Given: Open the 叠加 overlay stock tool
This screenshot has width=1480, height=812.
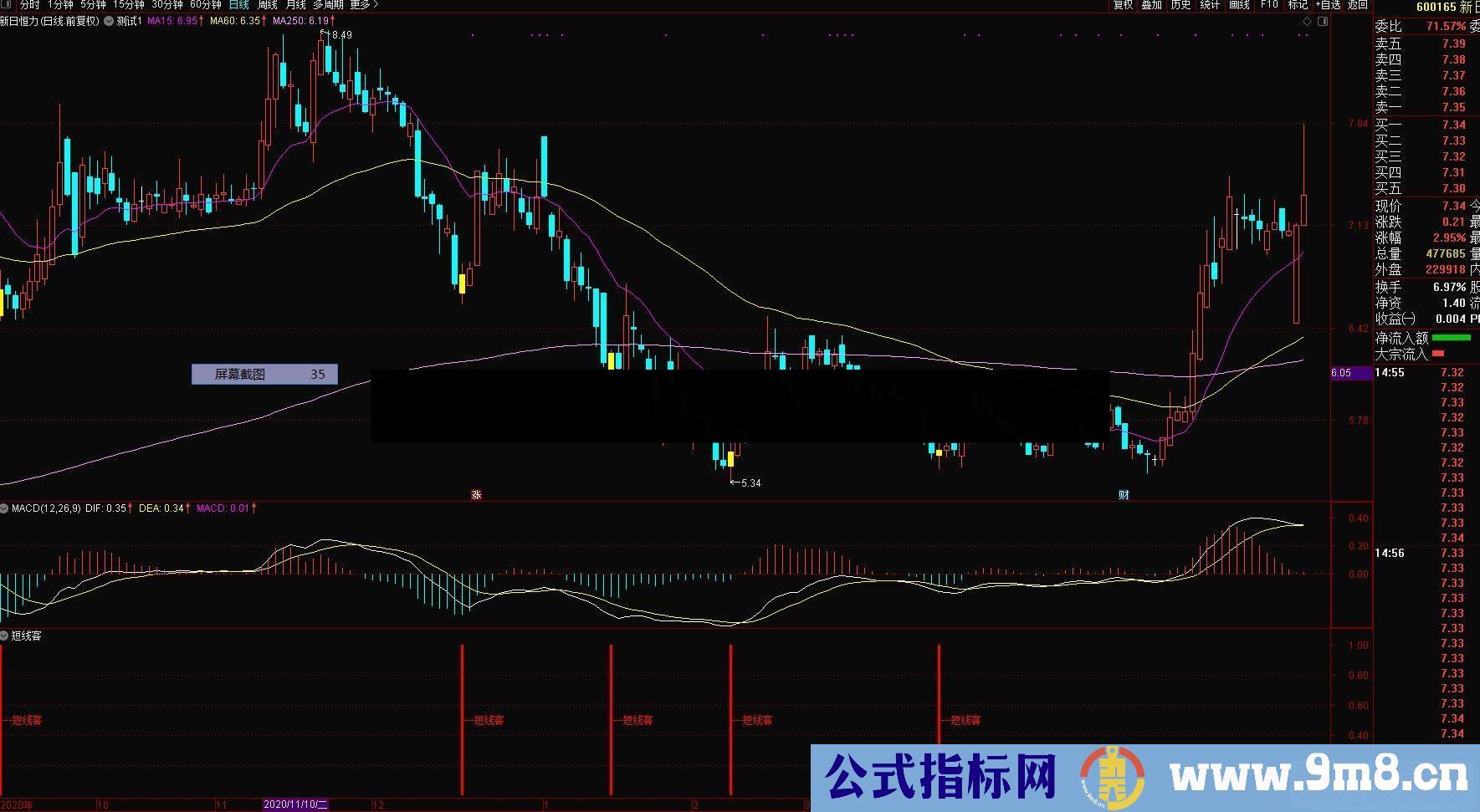Looking at the screenshot, I should coord(1152,7).
